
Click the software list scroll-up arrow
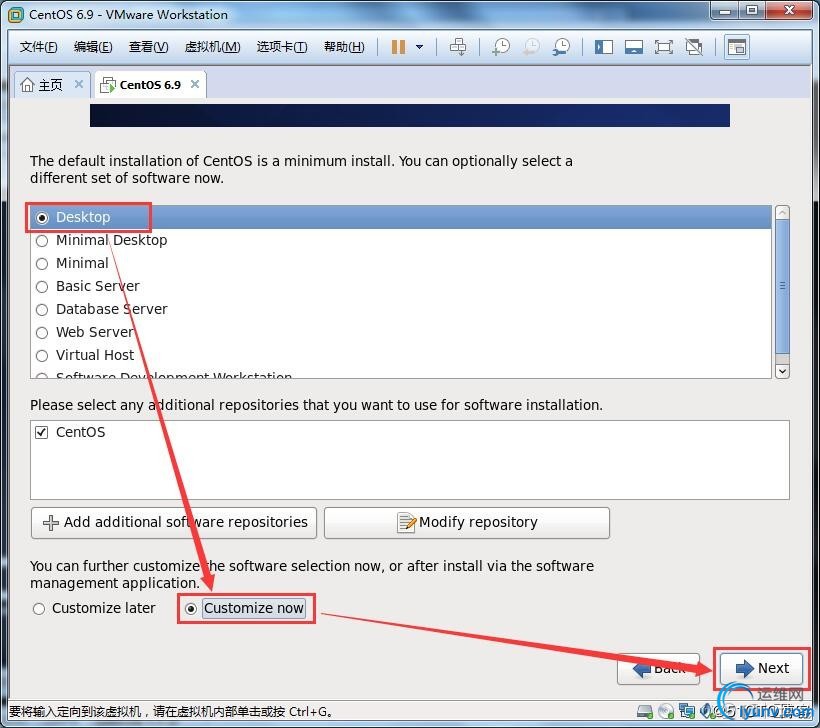782,212
